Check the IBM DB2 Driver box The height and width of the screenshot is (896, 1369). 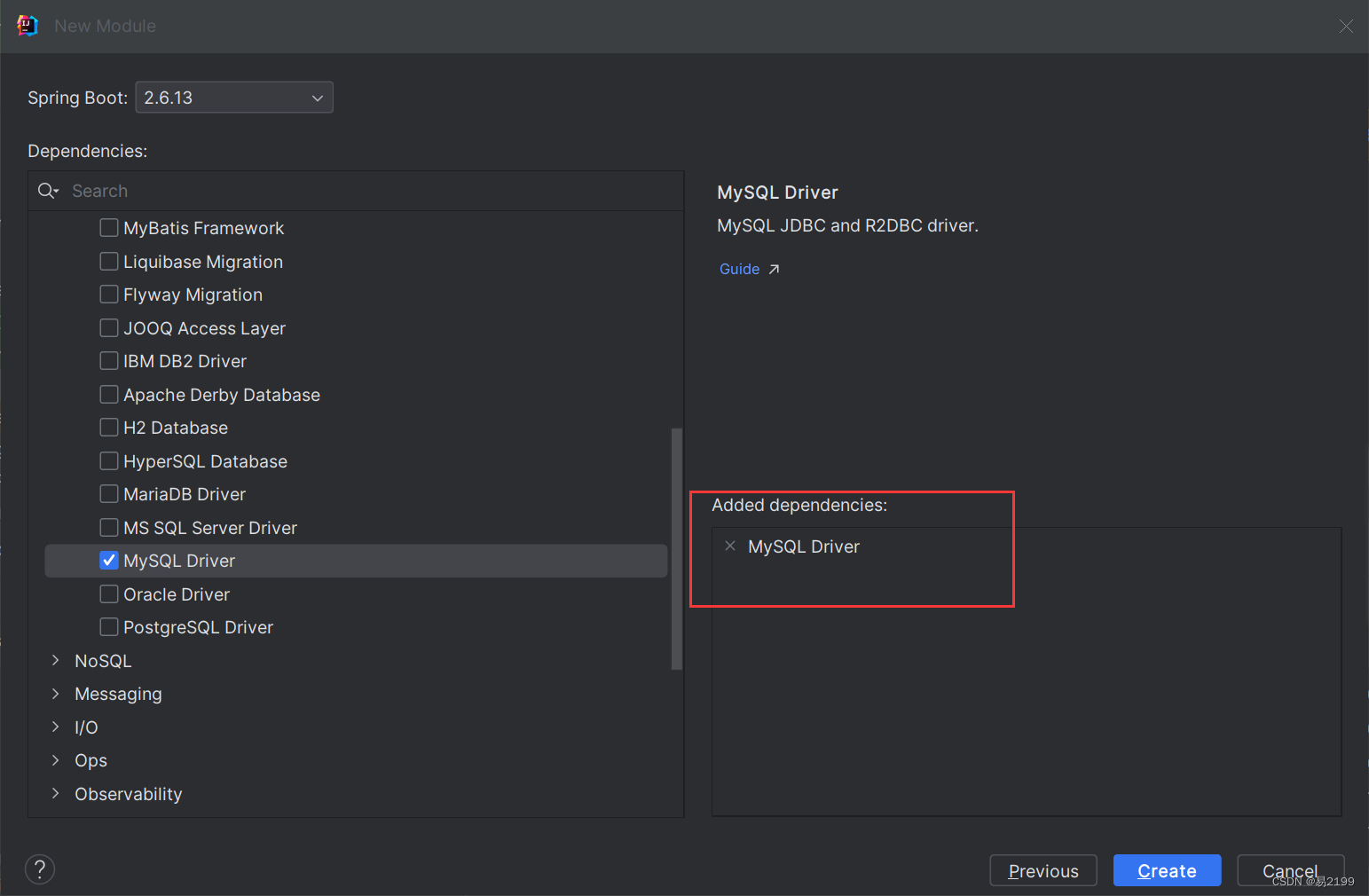[x=109, y=360]
